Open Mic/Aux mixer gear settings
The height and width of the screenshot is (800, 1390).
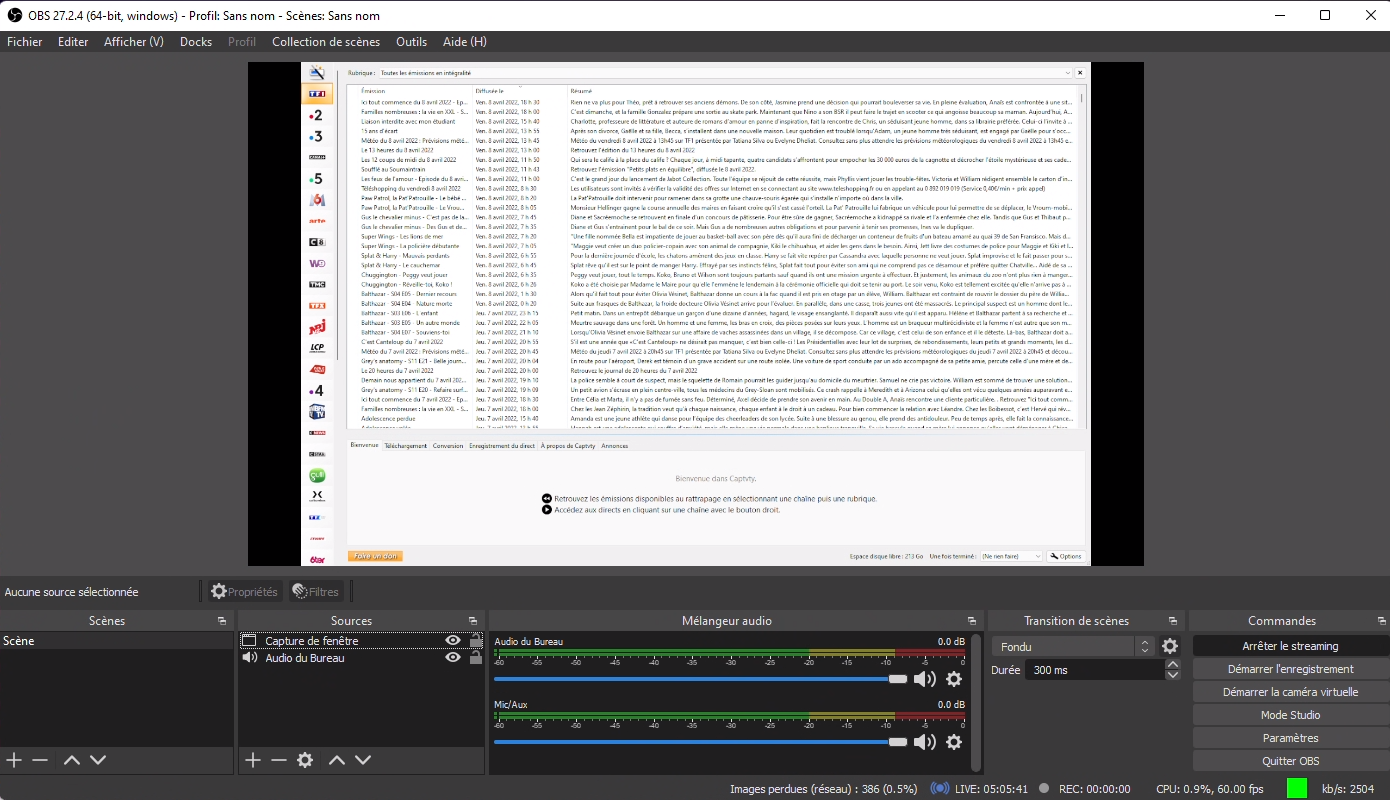point(954,742)
